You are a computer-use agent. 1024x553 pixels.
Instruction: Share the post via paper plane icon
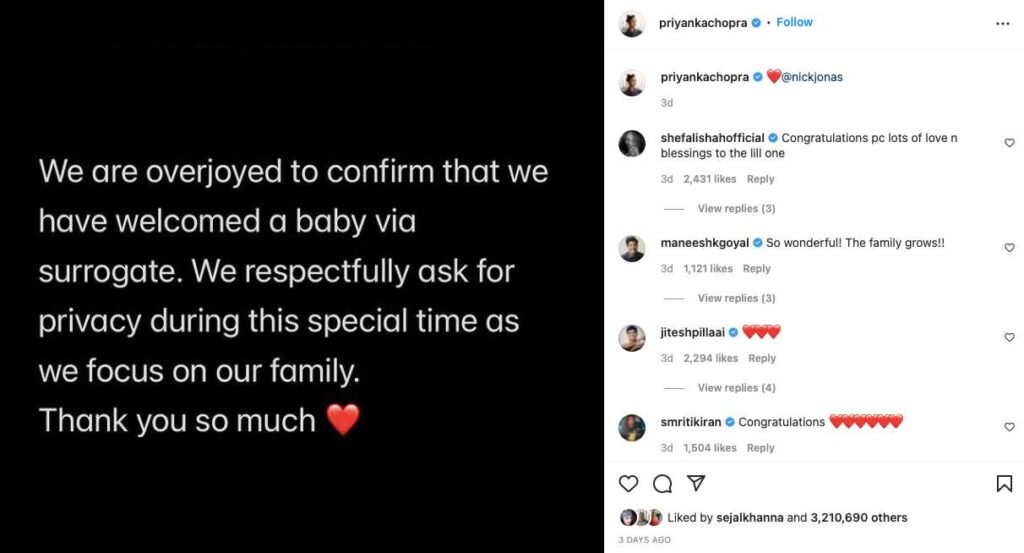point(696,484)
